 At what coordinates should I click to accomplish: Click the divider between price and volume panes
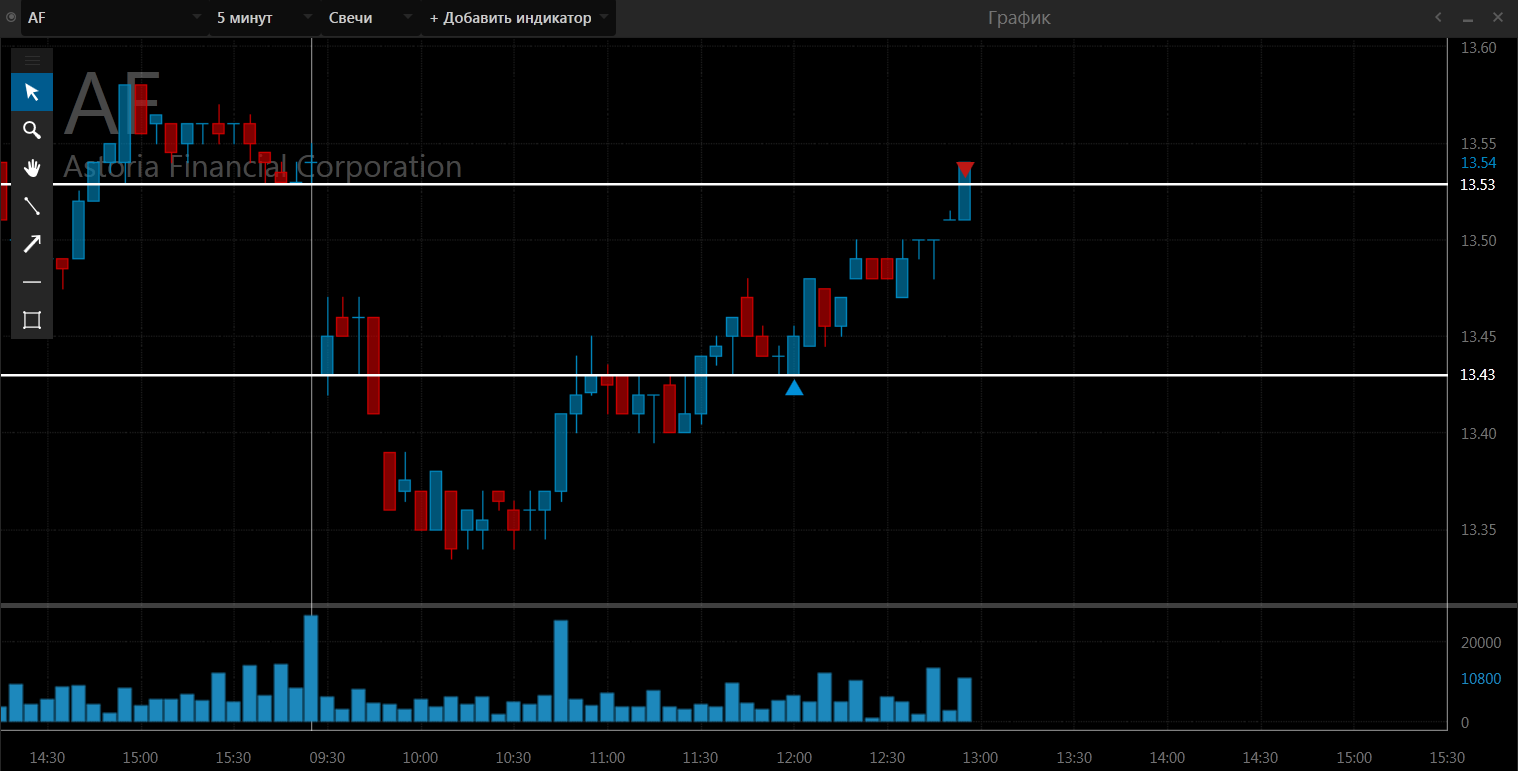(x=759, y=605)
